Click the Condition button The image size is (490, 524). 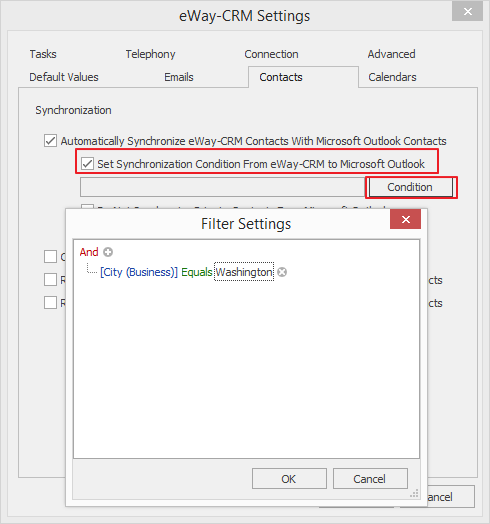[x=410, y=187]
